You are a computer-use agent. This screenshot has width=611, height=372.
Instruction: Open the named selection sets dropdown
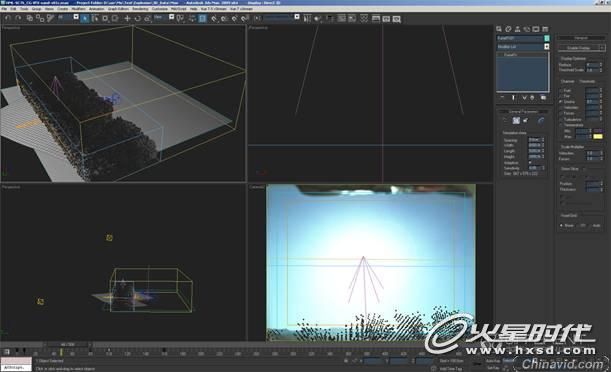[281, 17]
